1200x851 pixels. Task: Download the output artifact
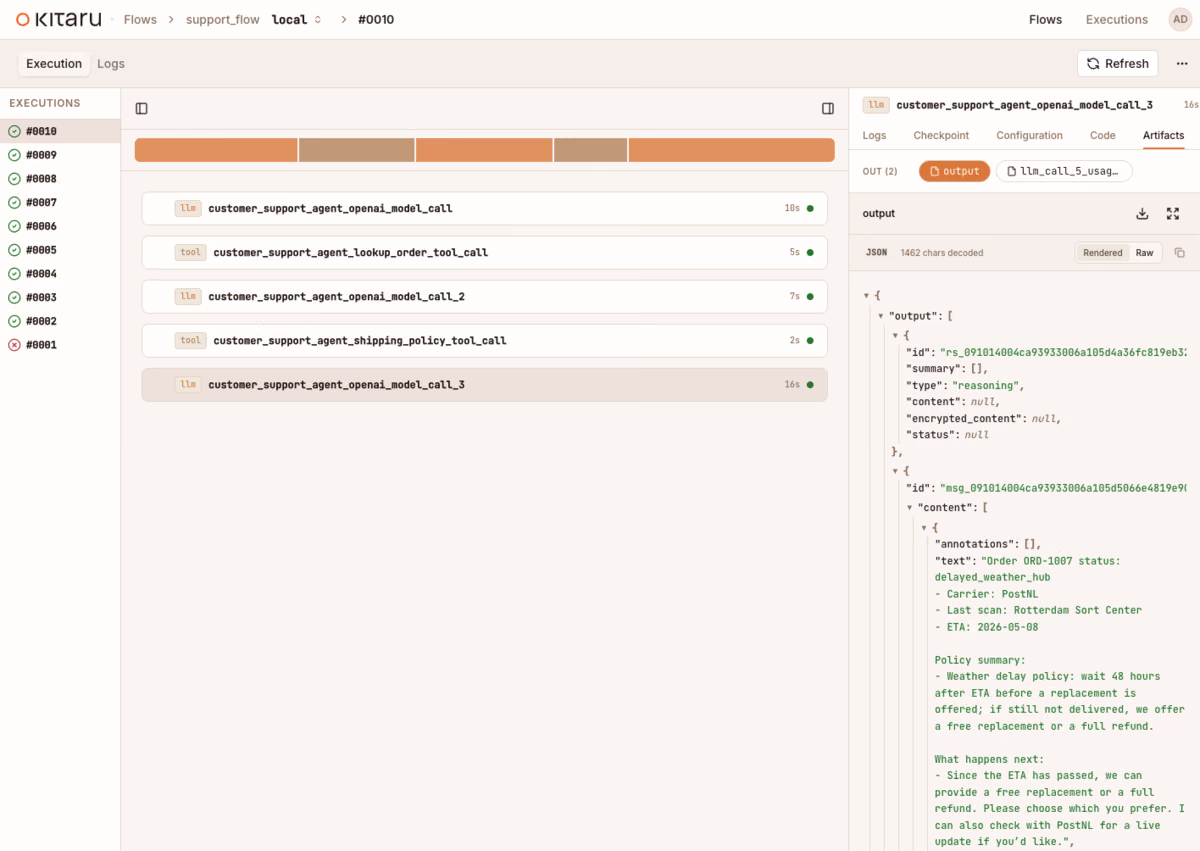point(1142,214)
